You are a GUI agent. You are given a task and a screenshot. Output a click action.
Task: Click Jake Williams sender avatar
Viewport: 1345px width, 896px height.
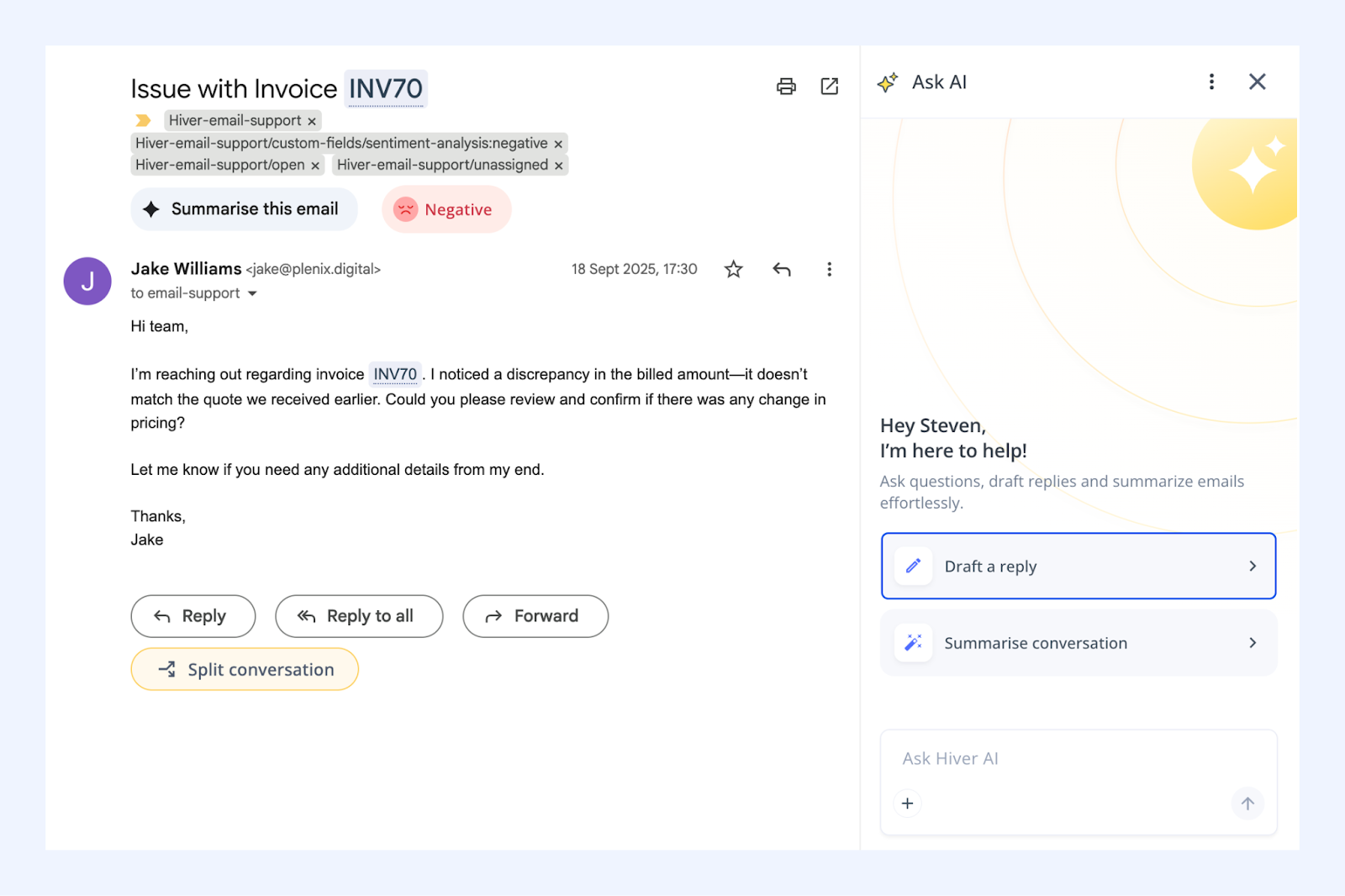pos(87,281)
